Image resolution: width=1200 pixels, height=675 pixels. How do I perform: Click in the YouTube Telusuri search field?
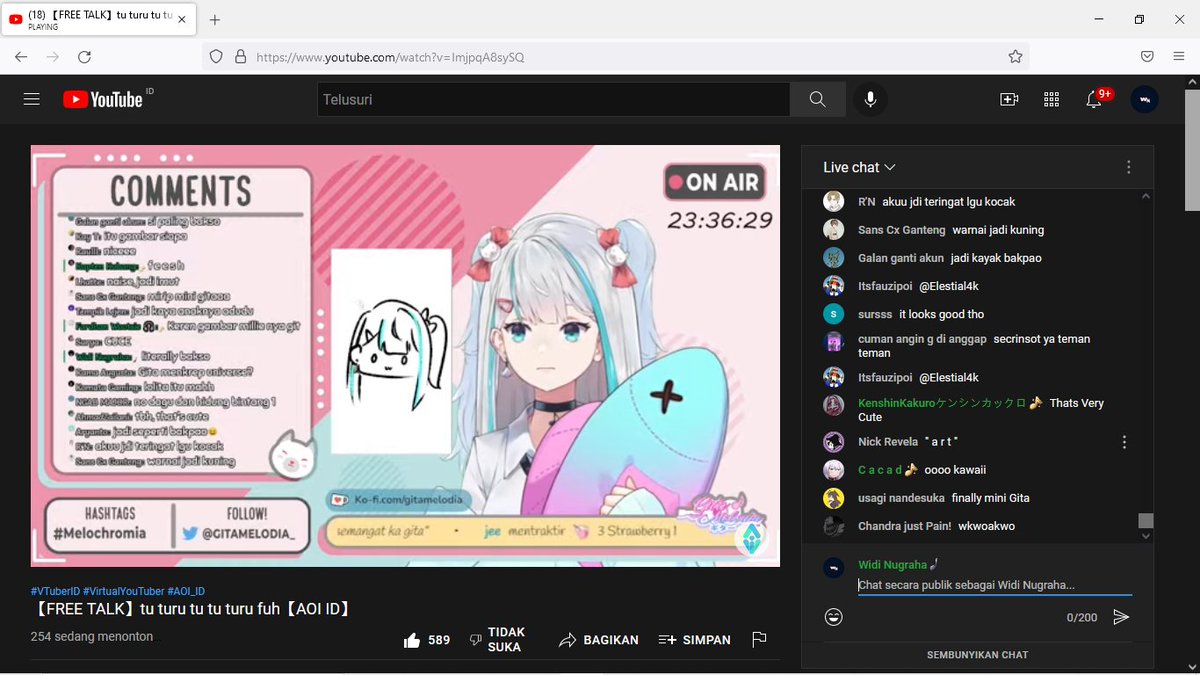coord(554,99)
